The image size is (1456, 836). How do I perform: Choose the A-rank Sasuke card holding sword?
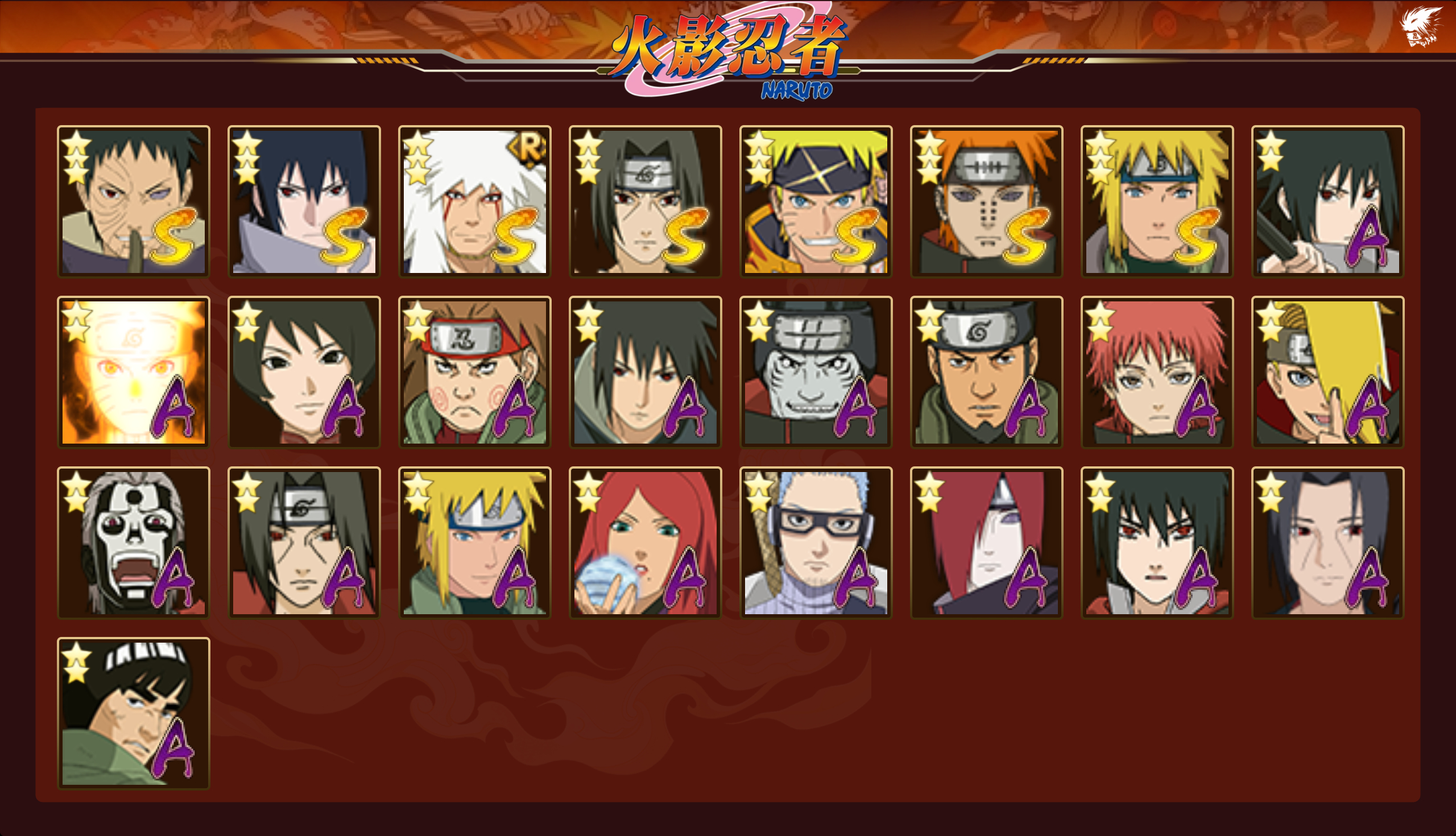coord(1327,201)
